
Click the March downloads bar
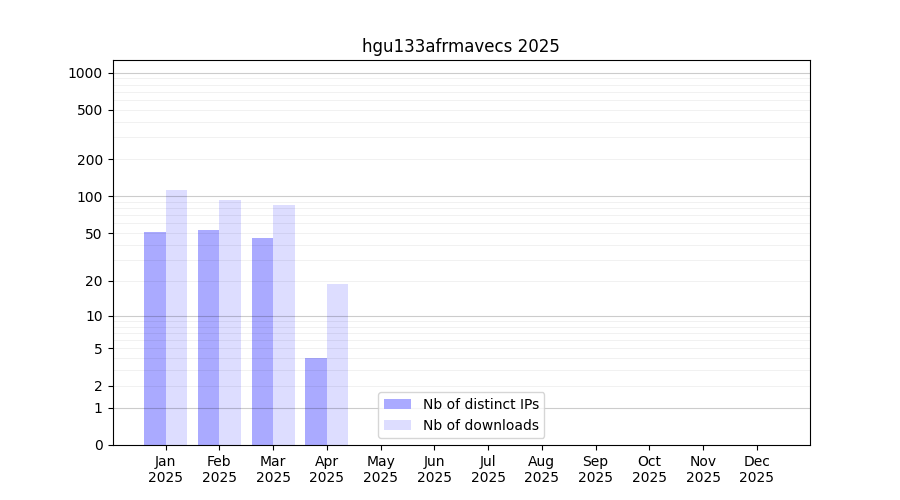tap(284, 325)
